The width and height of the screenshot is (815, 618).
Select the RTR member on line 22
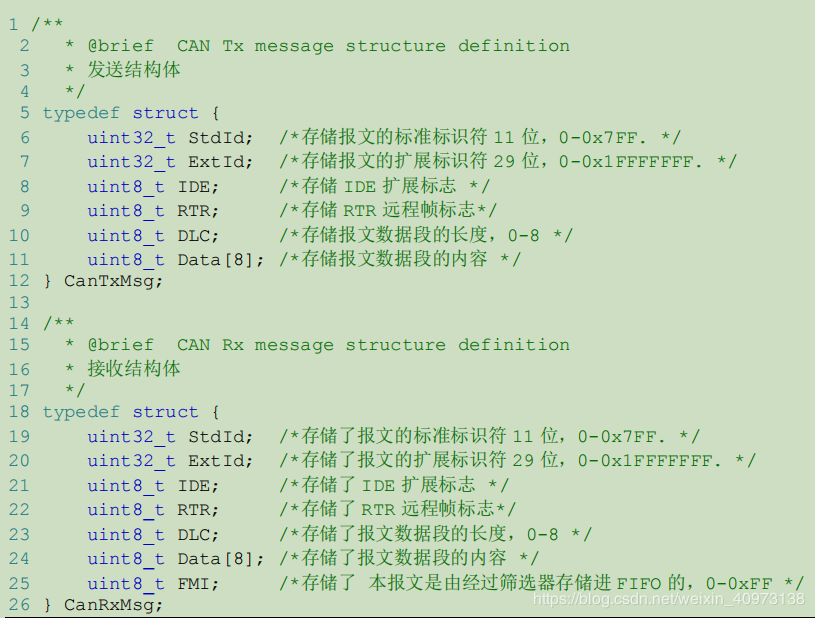click(x=198, y=510)
